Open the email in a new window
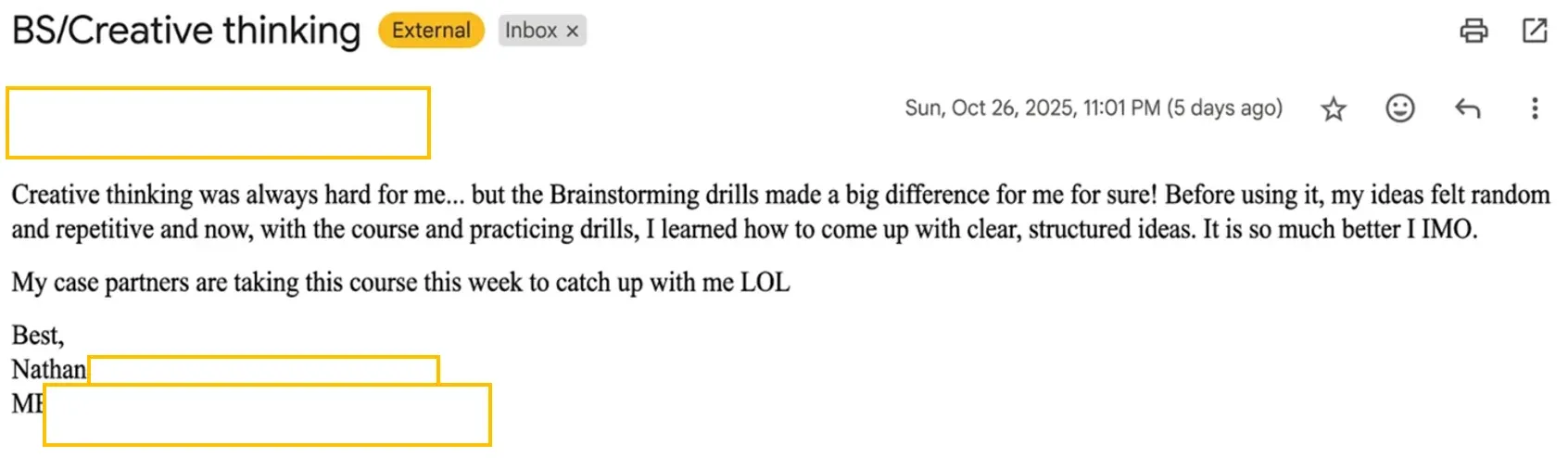The image size is (1568, 458). tap(1535, 31)
